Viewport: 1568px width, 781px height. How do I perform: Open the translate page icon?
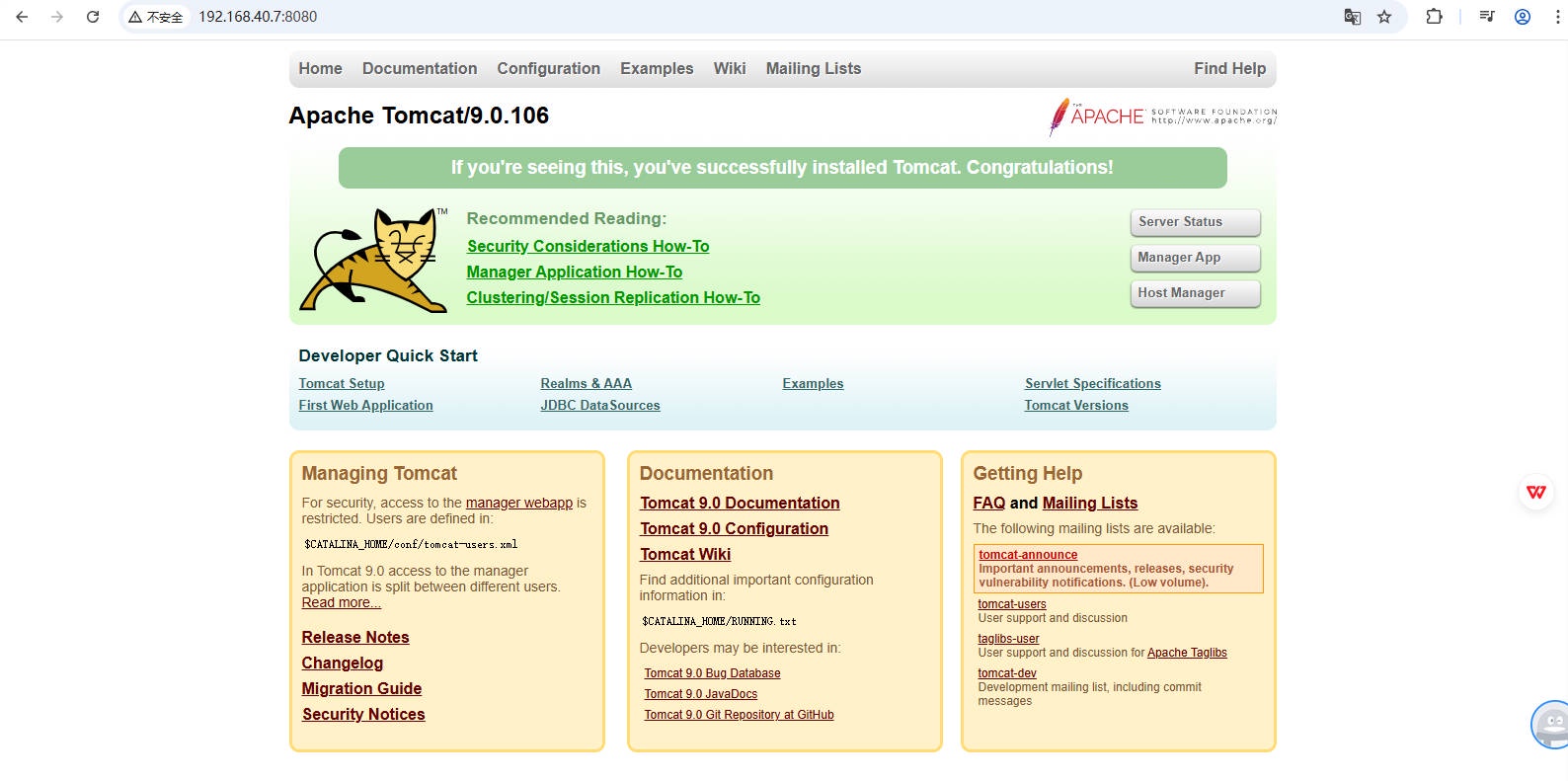(1353, 17)
